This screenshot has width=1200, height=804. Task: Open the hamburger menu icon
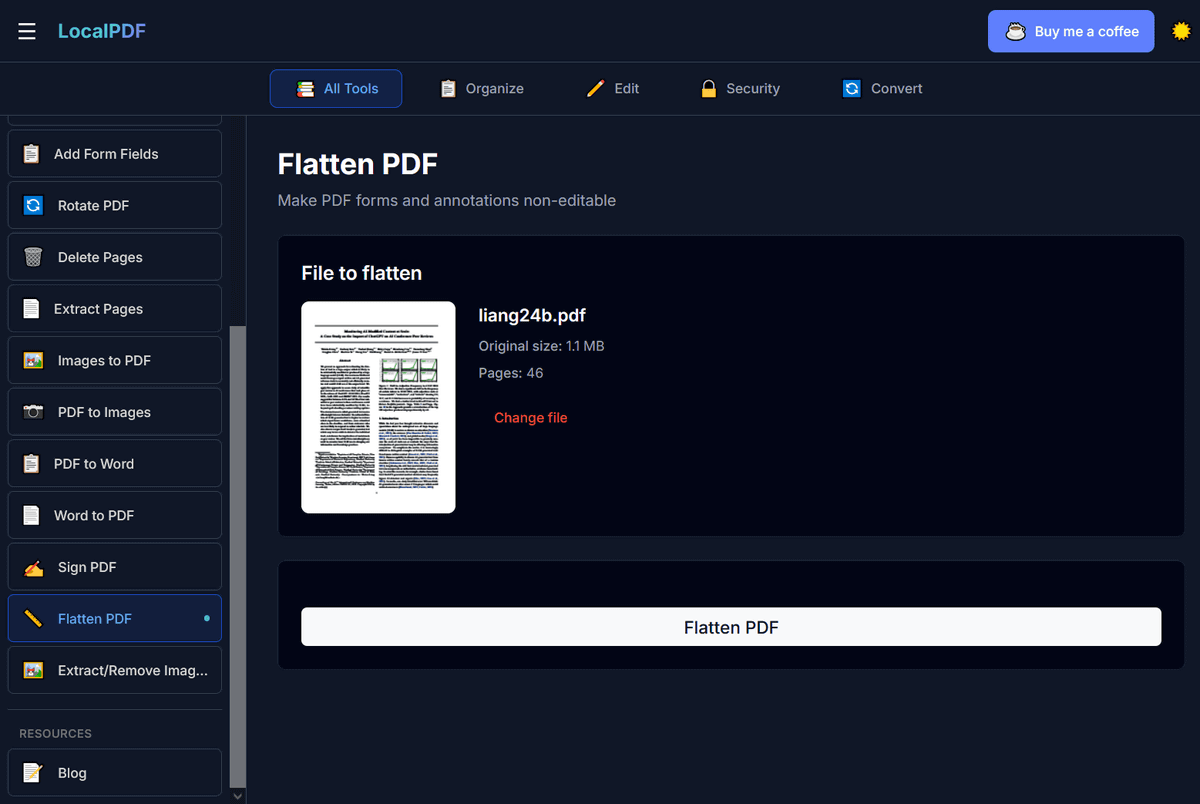point(27,31)
